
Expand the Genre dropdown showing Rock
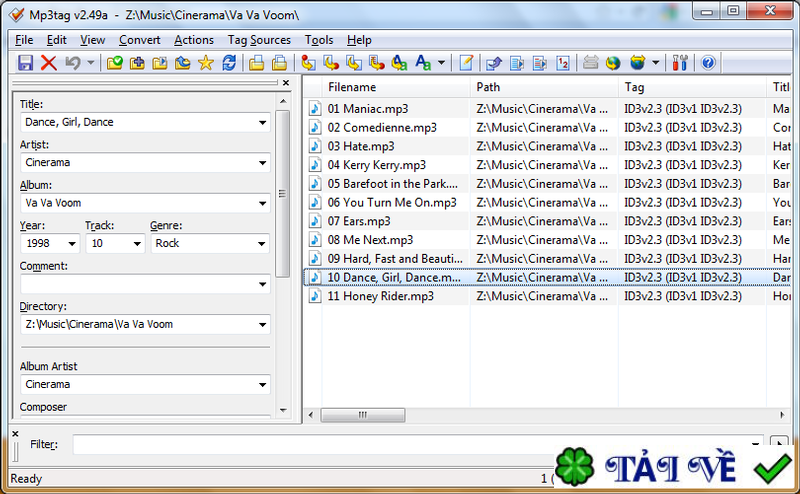click(262, 243)
